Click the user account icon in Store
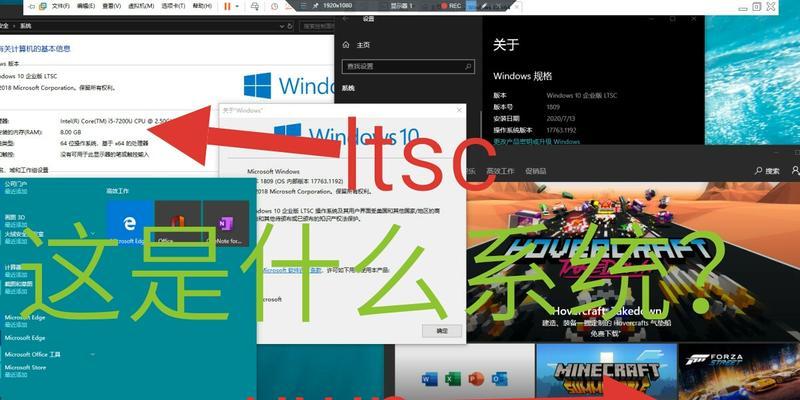 [x=795, y=170]
